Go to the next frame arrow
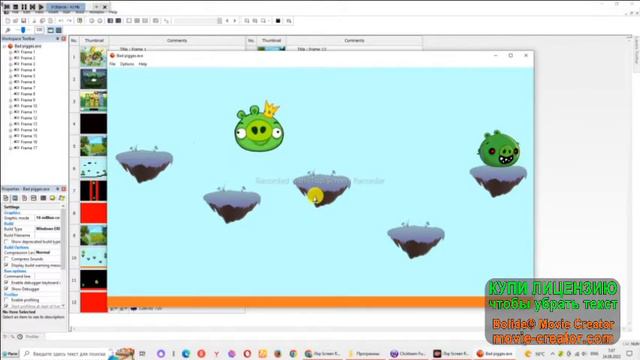This screenshot has width=640, height=360. pos(235,21)
